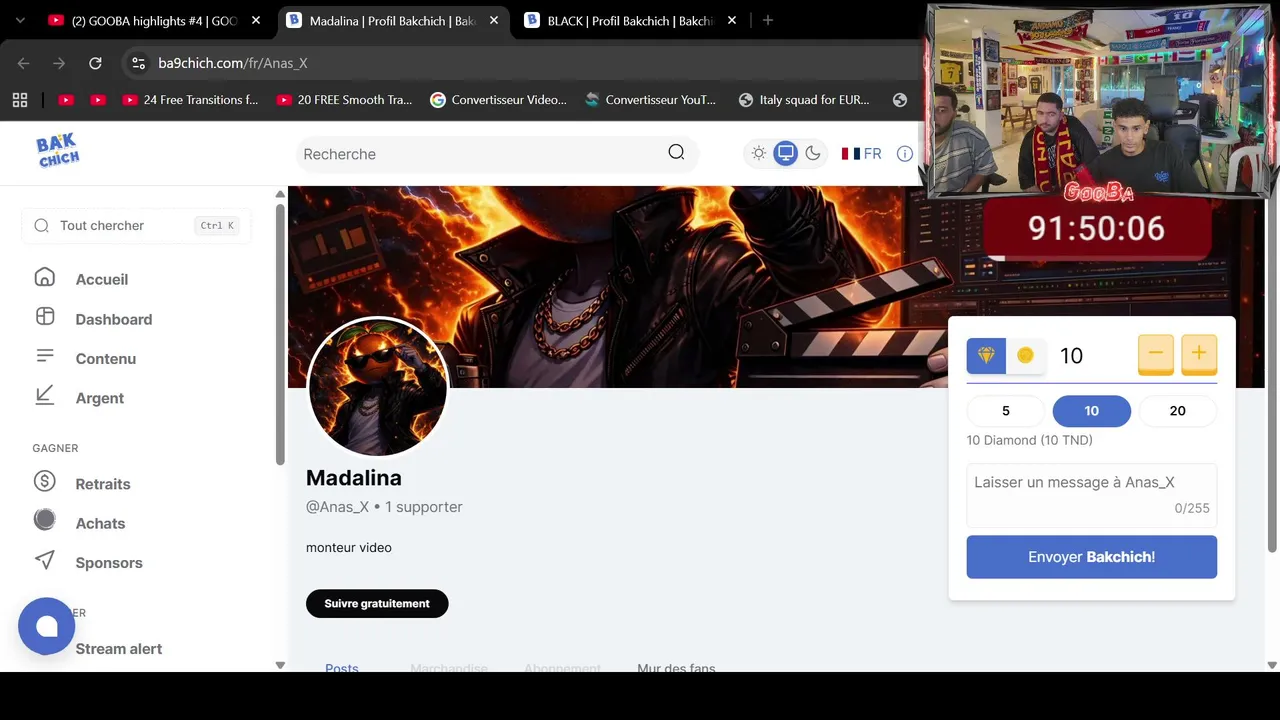Select the diamond currency toggle
This screenshot has height=720, width=1280.
pyautogui.click(x=986, y=355)
